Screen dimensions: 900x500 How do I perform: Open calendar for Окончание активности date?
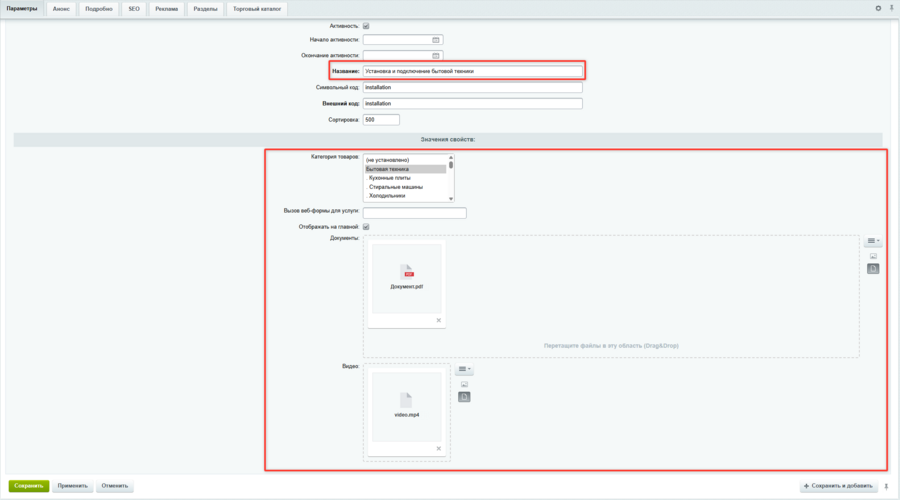pyautogui.click(x=436, y=56)
